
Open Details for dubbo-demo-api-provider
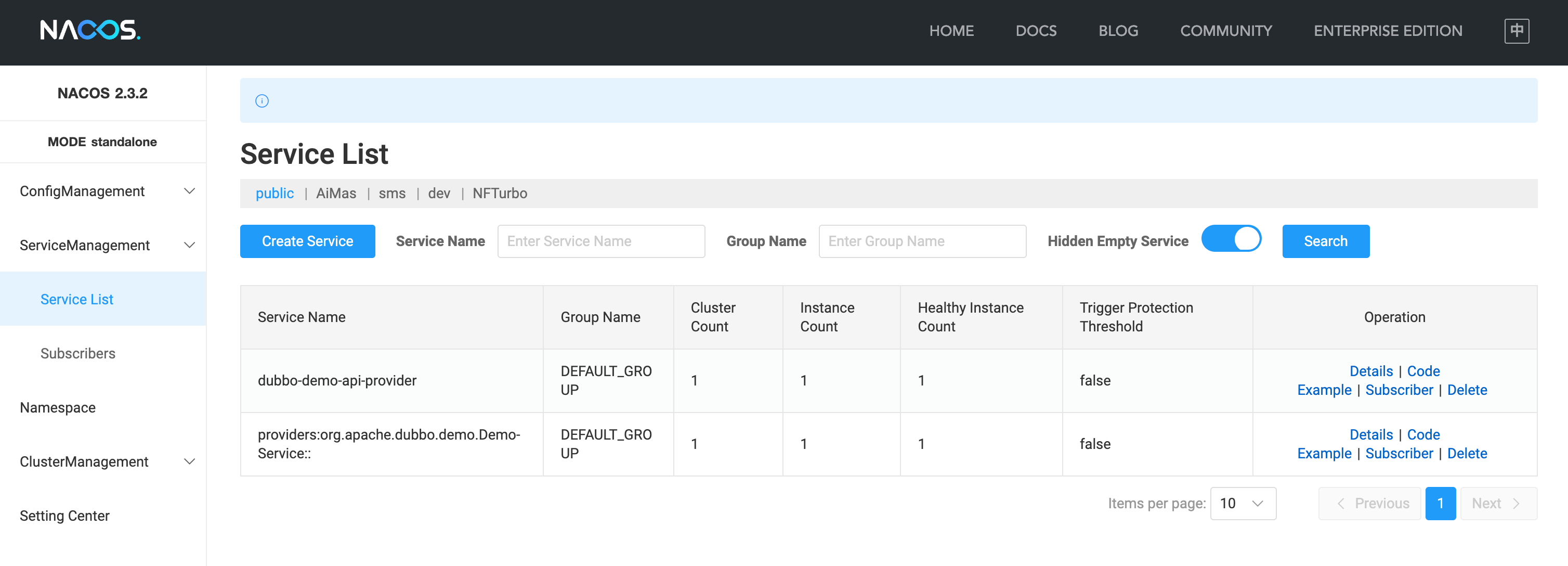[1371, 371]
